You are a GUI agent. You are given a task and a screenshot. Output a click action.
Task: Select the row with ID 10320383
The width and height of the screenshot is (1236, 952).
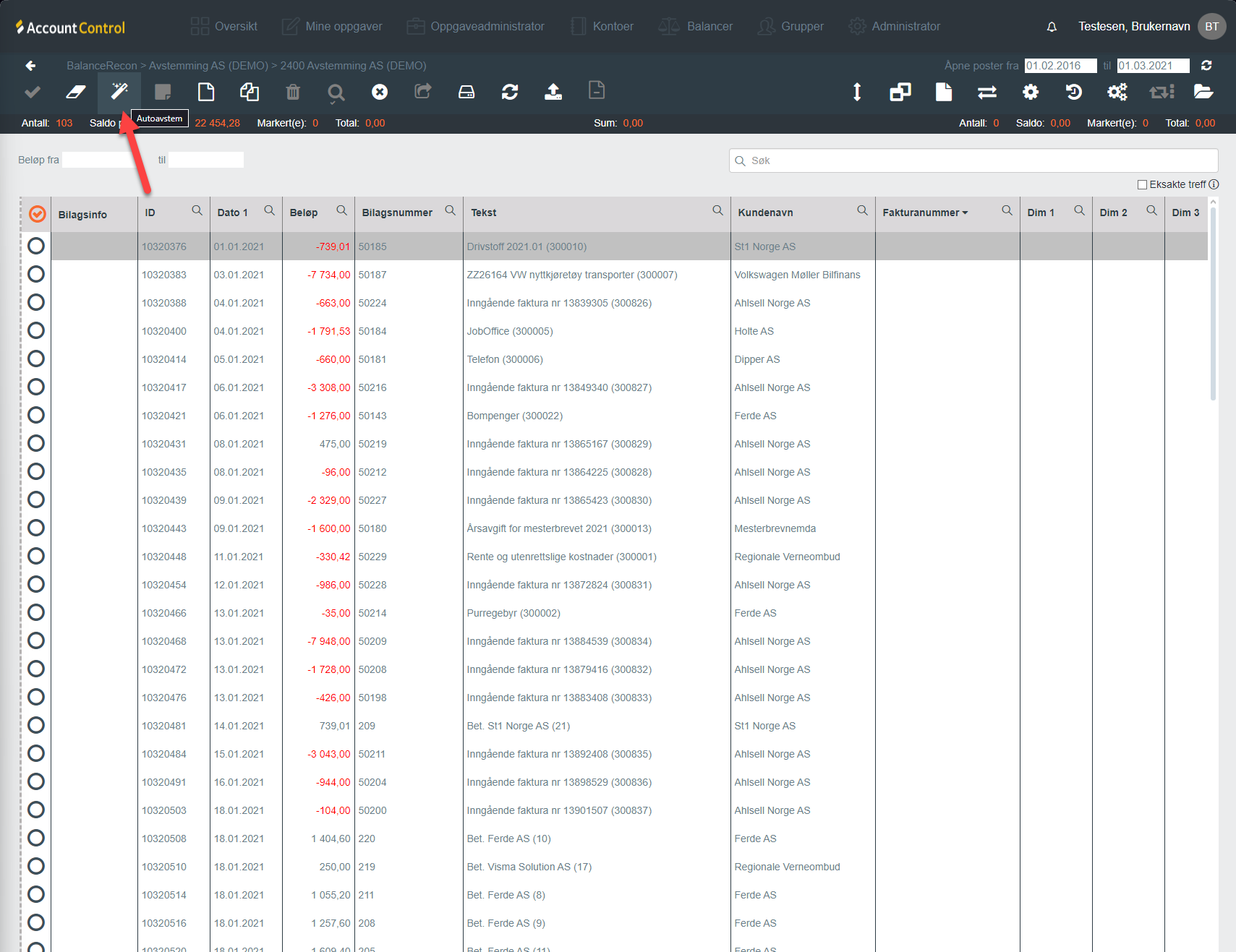(x=36, y=275)
